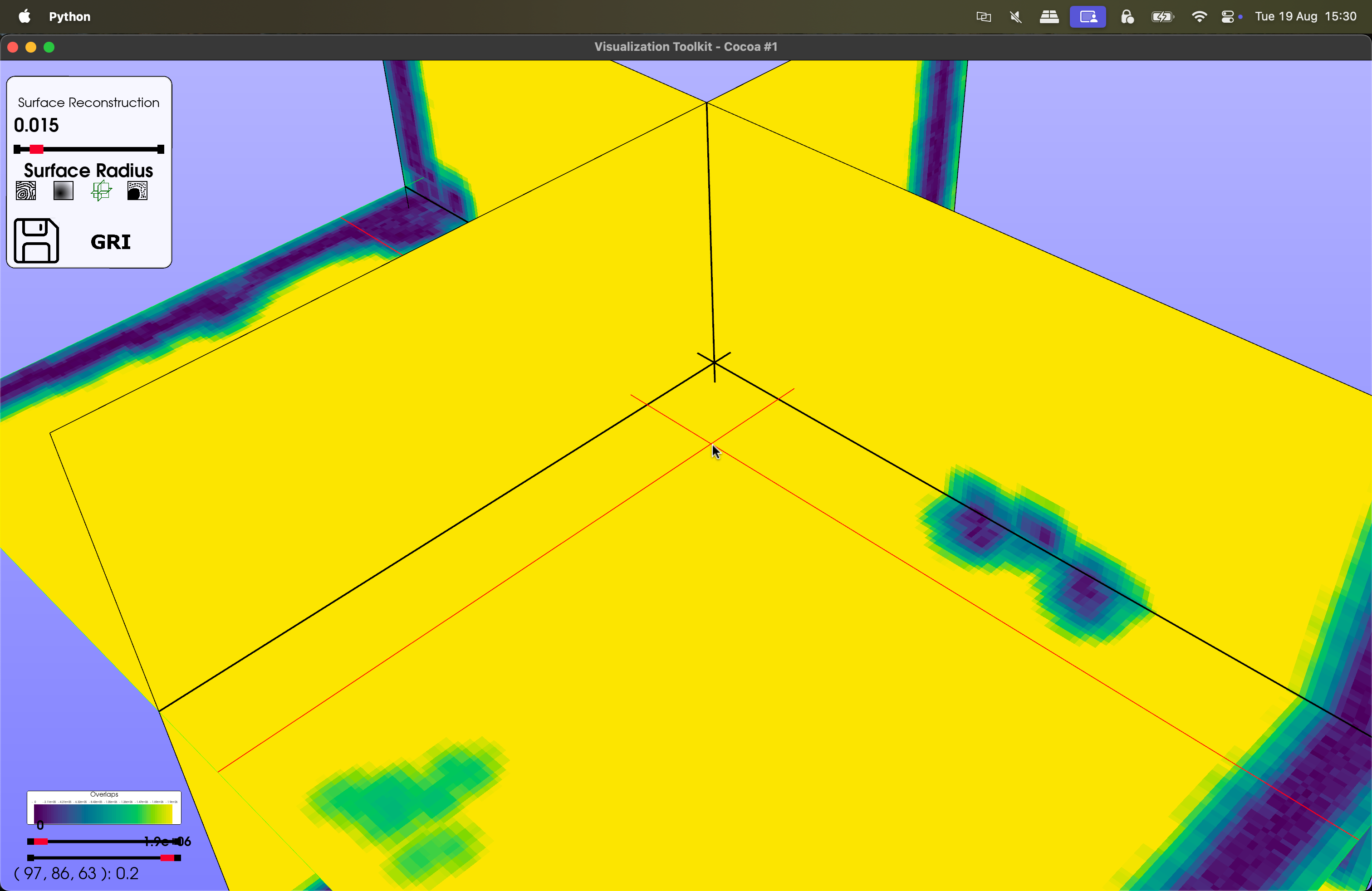Open Wi-Fi status menu
1372x891 pixels.
pos(1199,17)
